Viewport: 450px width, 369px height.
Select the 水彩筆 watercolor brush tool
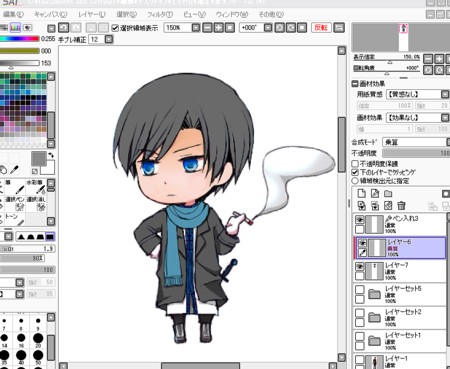point(36,187)
